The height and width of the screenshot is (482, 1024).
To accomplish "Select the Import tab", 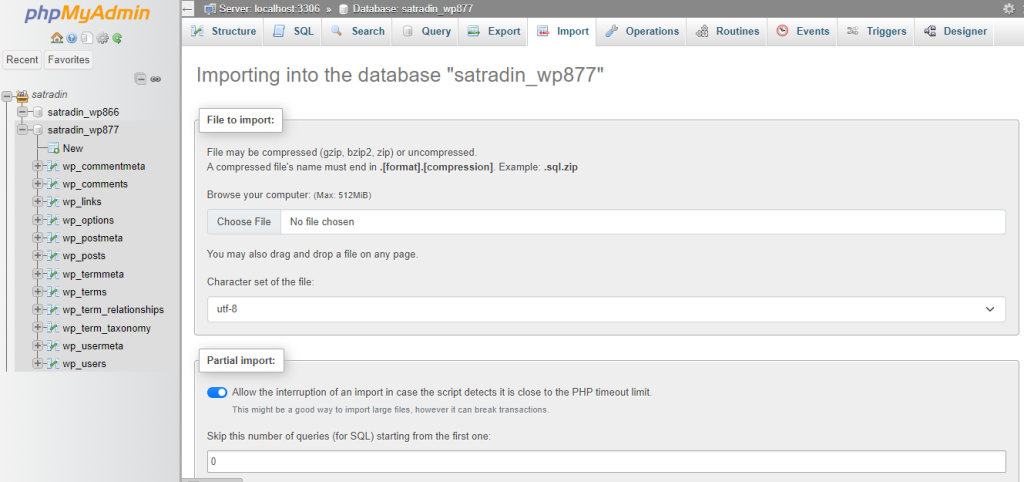I will [562, 31].
